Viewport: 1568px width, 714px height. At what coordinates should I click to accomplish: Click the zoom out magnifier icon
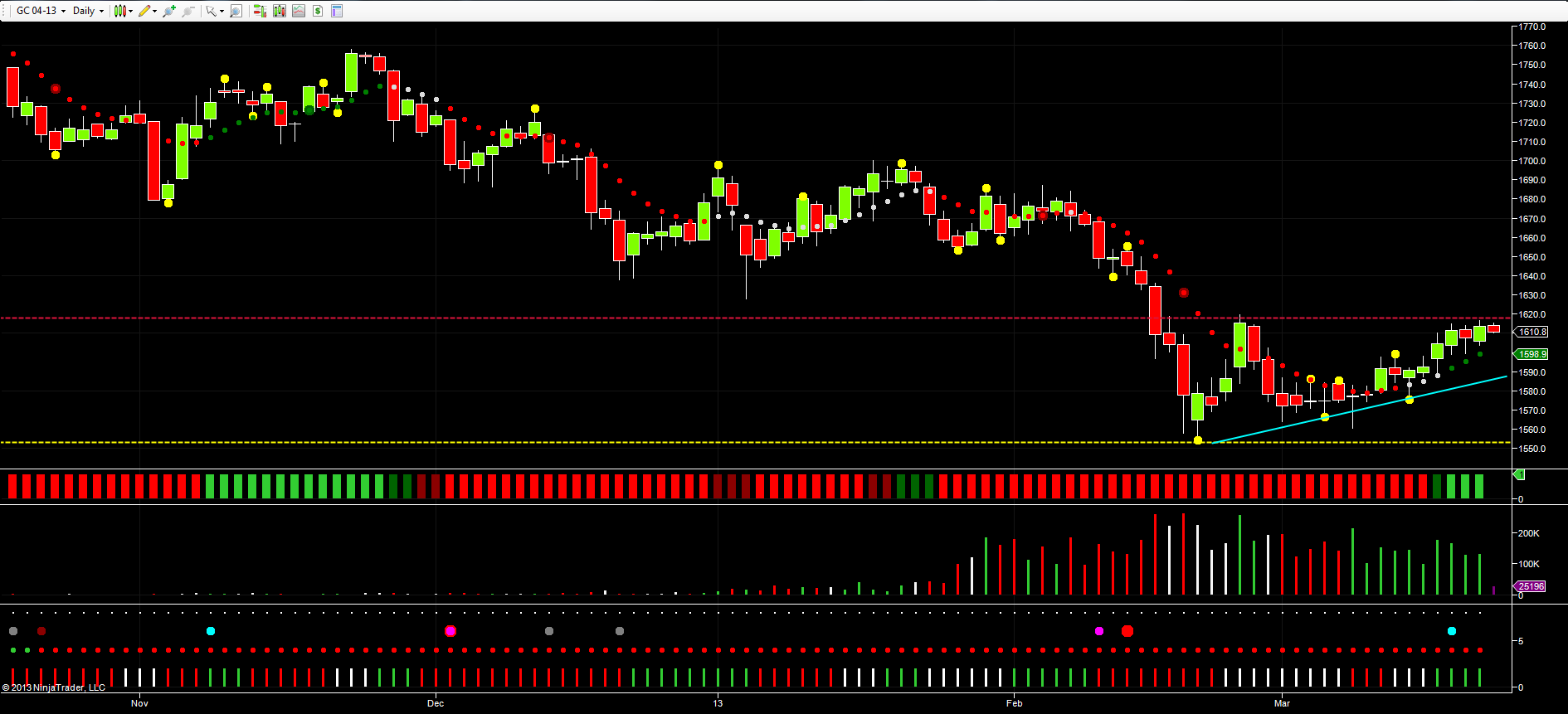[x=188, y=11]
